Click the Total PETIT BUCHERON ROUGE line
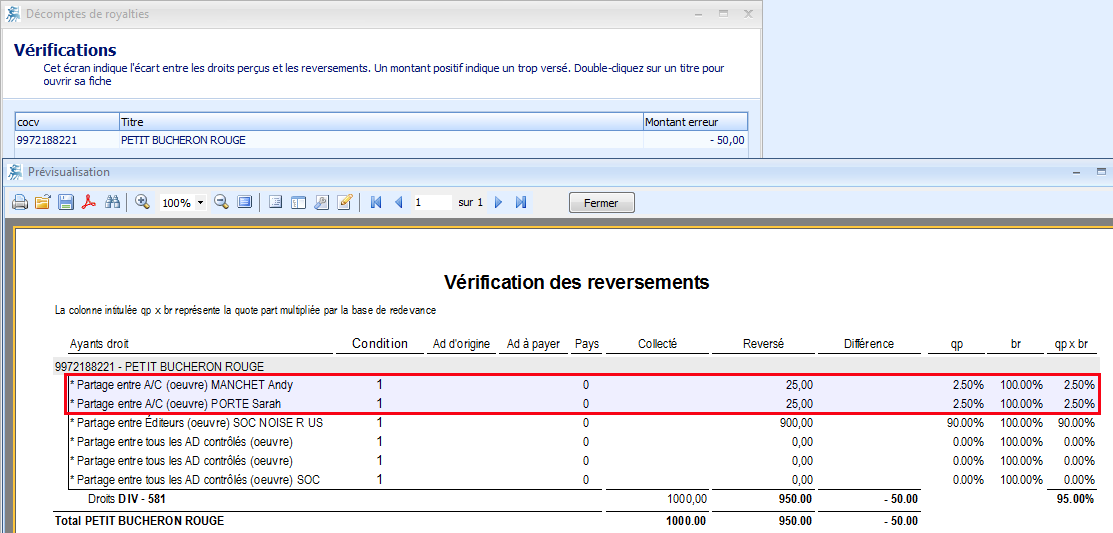Screen dimensions: 1113x533 (x=139, y=521)
